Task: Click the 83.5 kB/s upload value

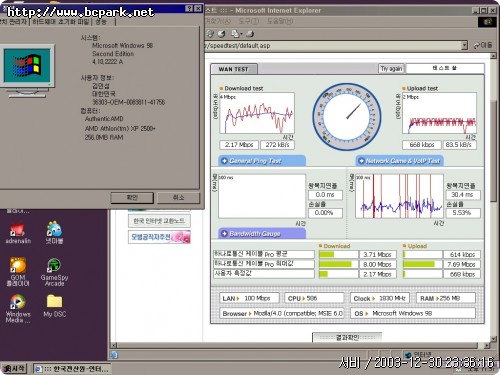Action: pos(459,145)
